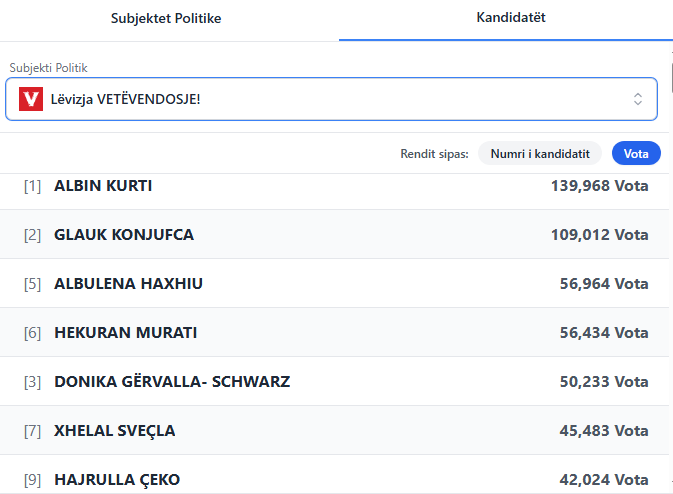Click candidate number [1] label

pos(32,185)
